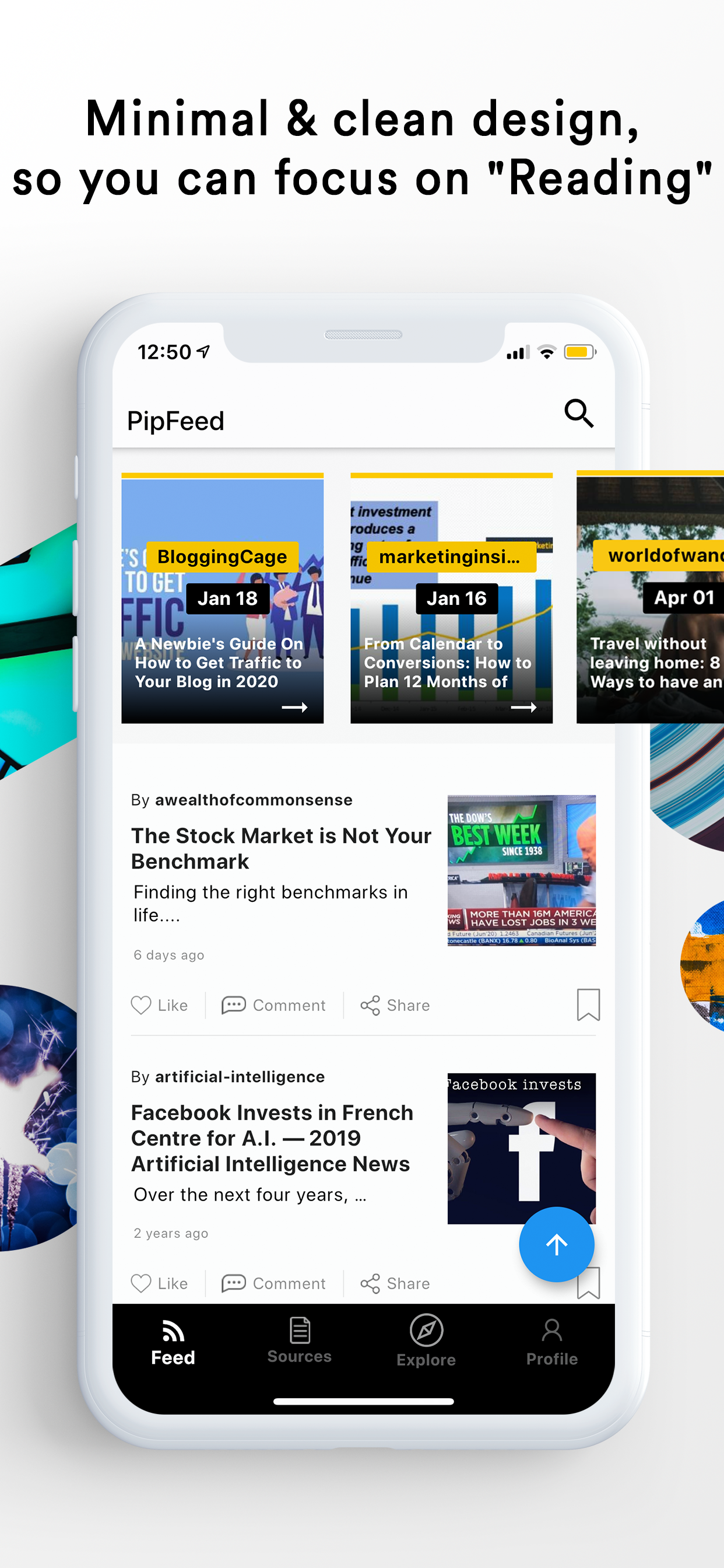Open the Dow's Best Week thumbnail
The height and width of the screenshot is (1568, 724).
point(521,870)
